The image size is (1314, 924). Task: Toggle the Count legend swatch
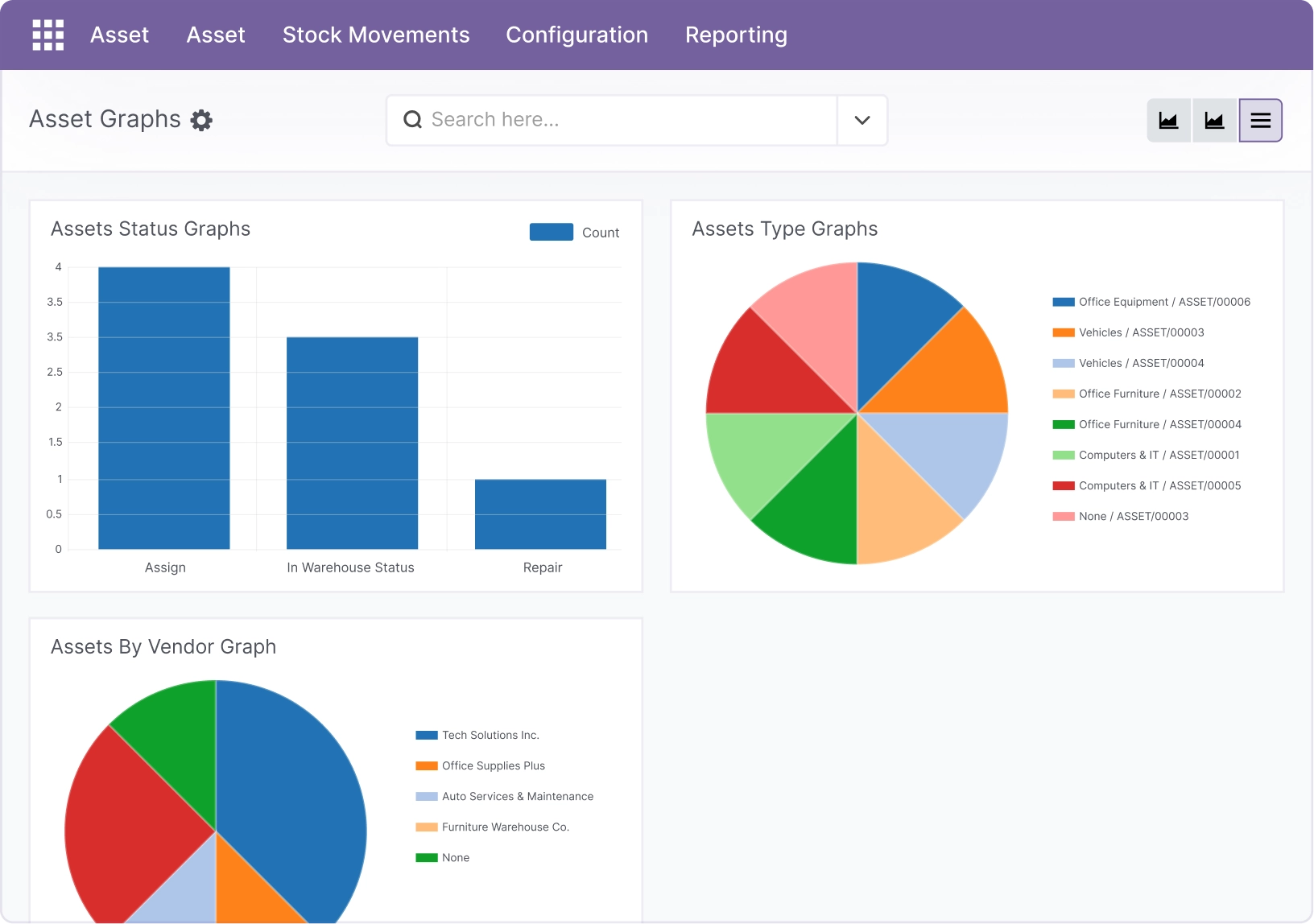click(x=552, y=232)
